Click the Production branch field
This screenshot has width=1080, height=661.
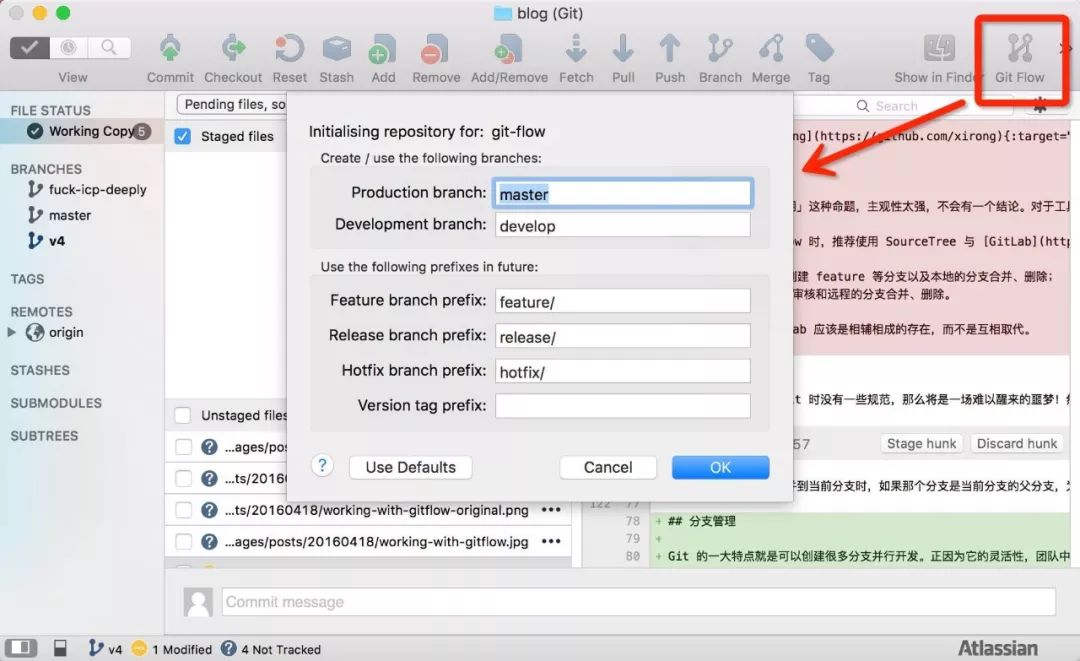(x=623, y=193)
